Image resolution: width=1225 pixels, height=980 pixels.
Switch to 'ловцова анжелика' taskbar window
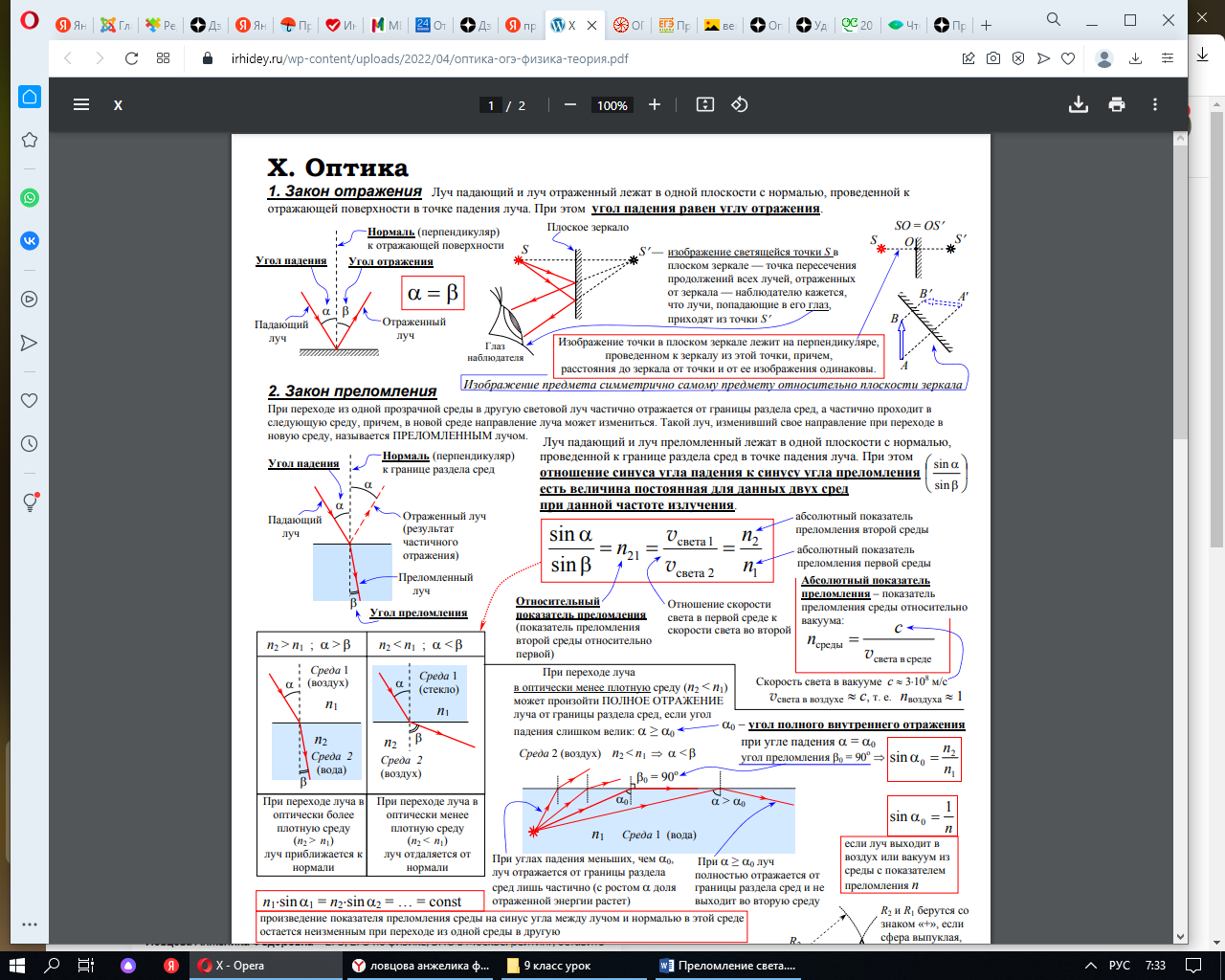421,965
